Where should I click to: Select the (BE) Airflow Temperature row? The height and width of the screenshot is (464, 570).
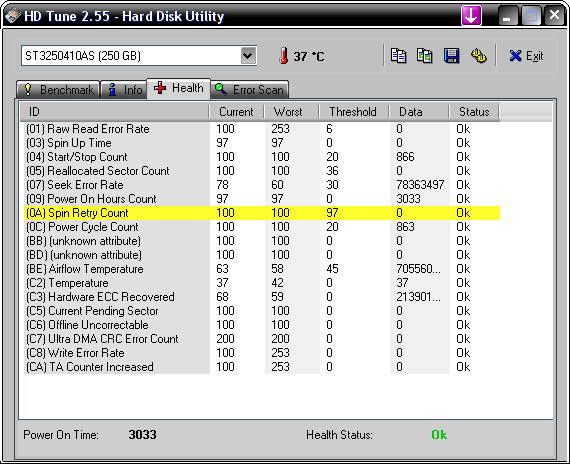tap(262, 269)
